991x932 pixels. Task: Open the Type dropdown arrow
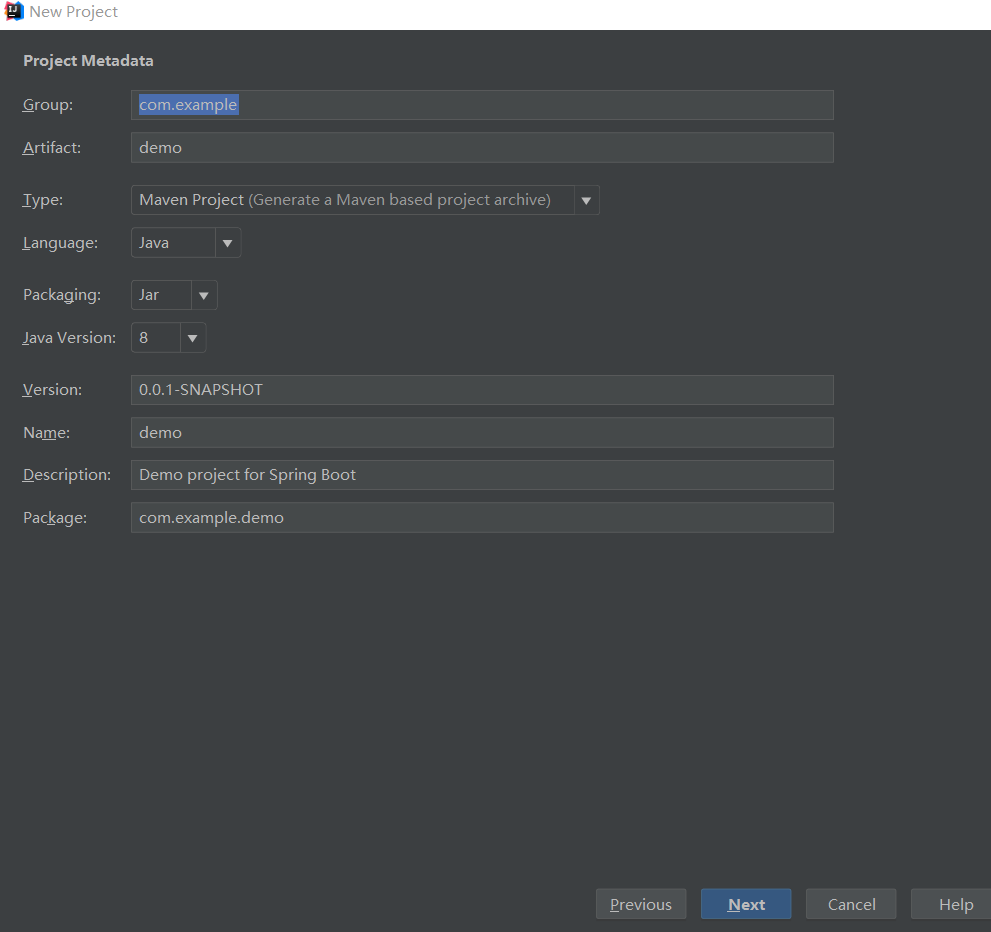point(587,200)
